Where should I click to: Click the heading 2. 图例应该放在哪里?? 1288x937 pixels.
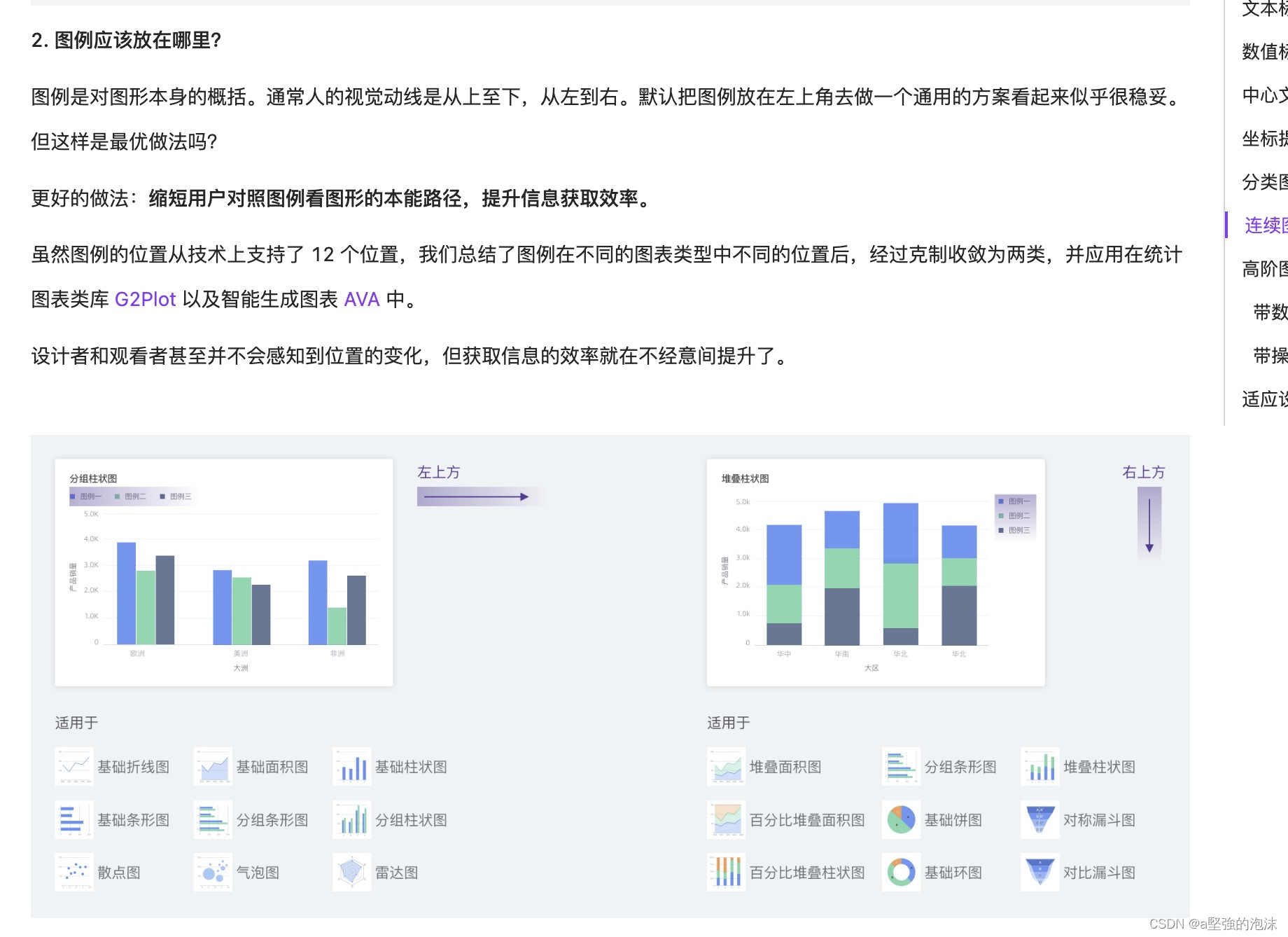[x=127, y=41]
